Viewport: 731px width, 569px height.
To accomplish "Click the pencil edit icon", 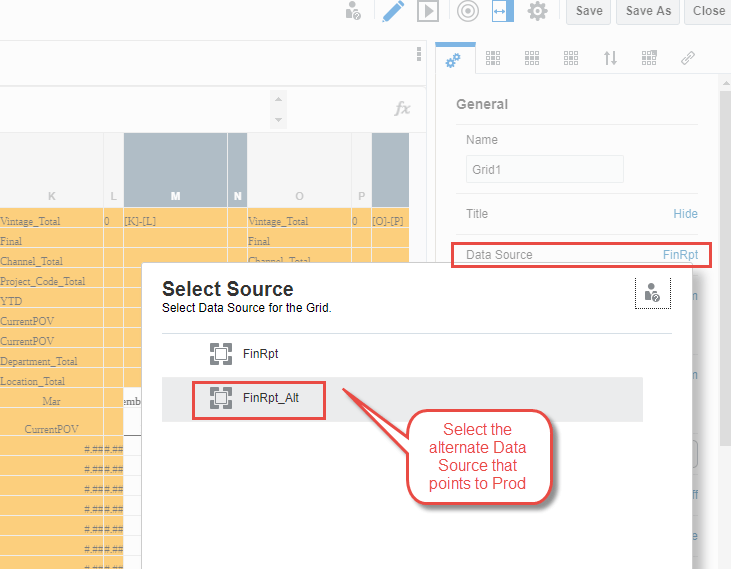I will click(x=393, y=11).
